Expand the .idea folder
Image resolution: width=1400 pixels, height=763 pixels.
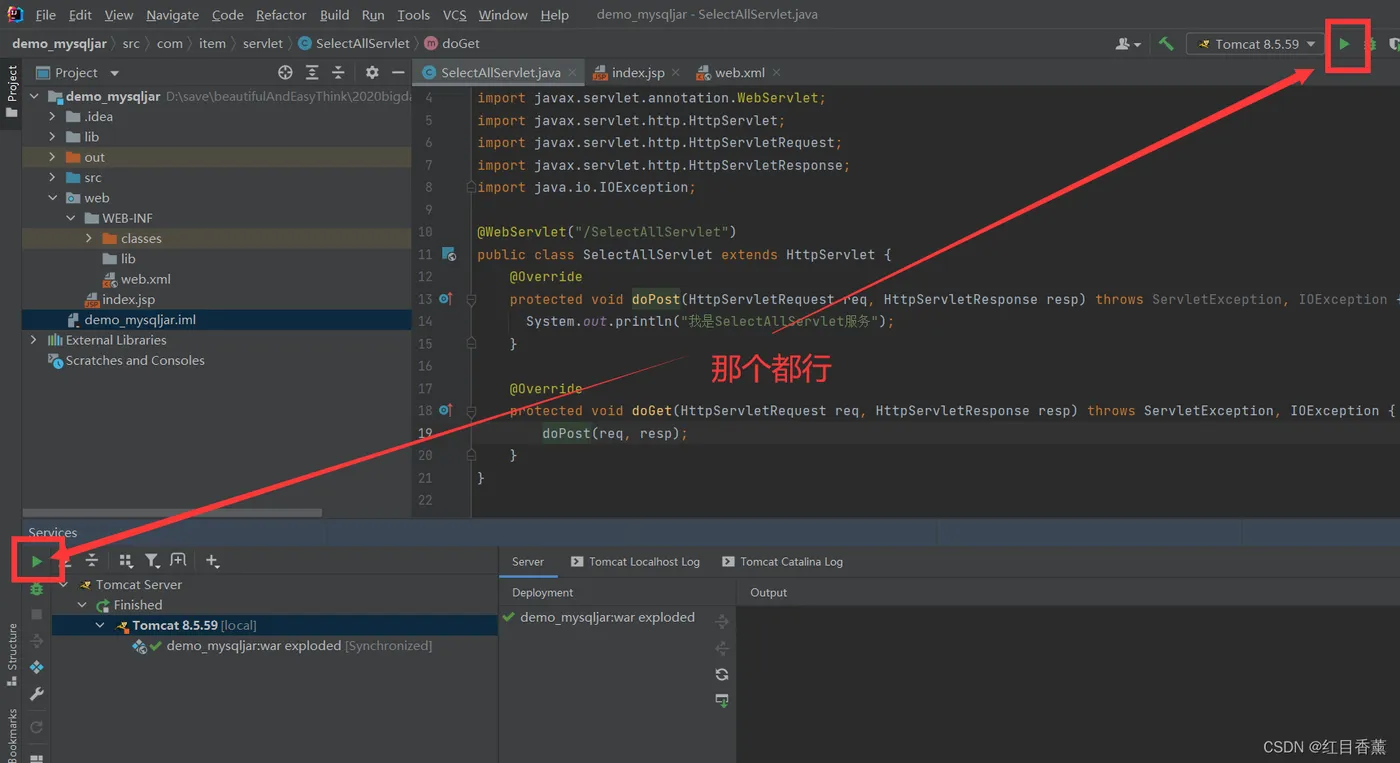coord(52,117)
